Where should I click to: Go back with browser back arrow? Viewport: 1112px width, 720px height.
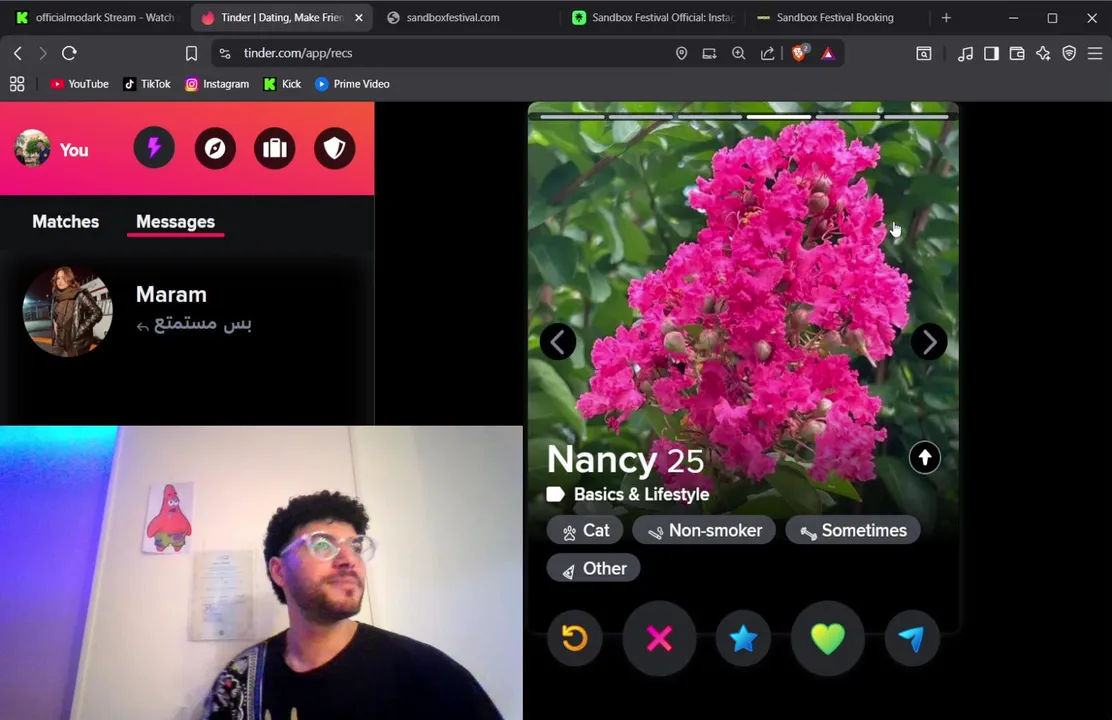pyautogui.click(x=18, y=53)
